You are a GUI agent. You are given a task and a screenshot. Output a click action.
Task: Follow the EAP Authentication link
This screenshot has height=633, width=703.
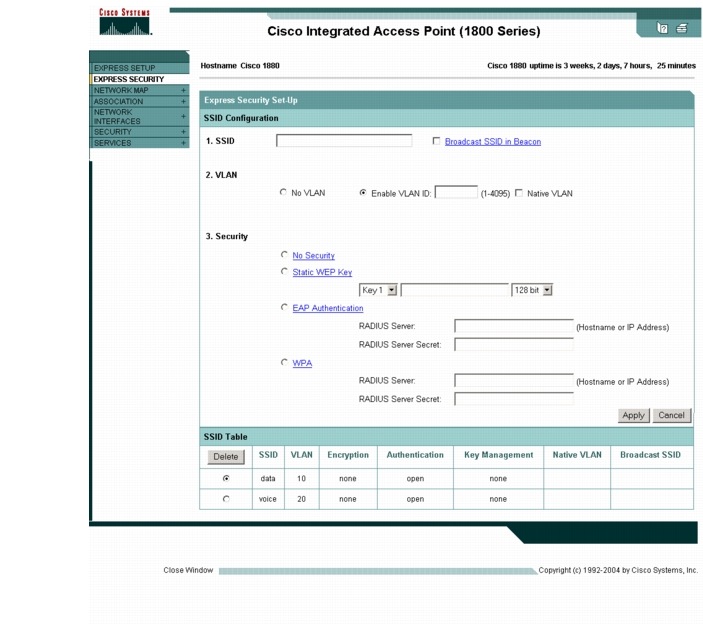(328, 308)
